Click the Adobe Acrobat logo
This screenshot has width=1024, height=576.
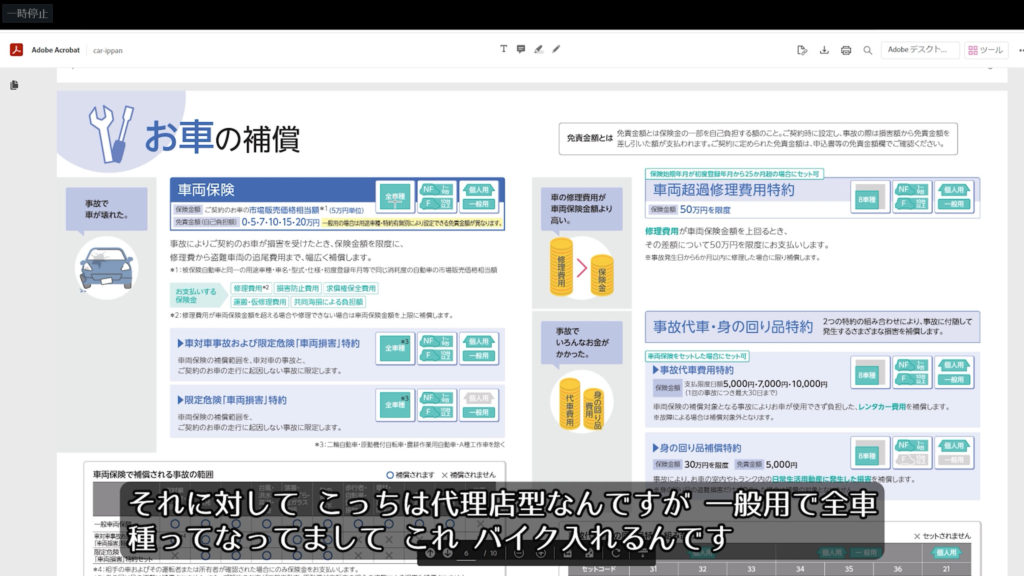coord(16,49)
